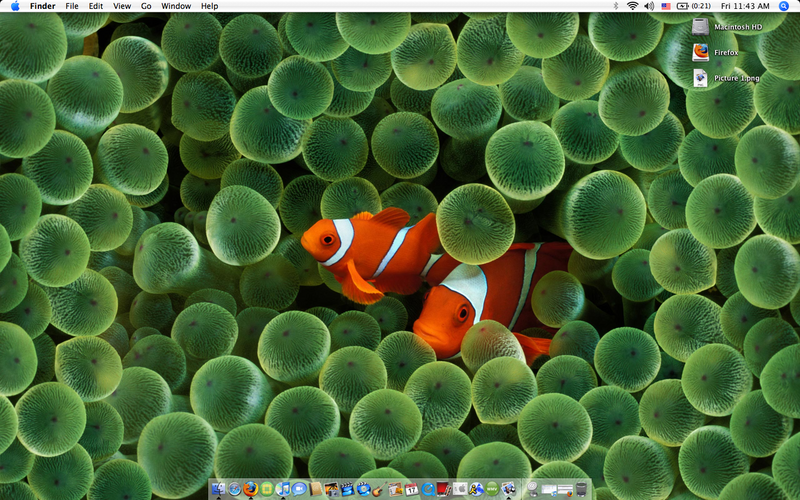Click green round icon beside iTunes in Dock
Viewport: 800px width, 500px height.
pyautogui.click(x=267, y=489)
